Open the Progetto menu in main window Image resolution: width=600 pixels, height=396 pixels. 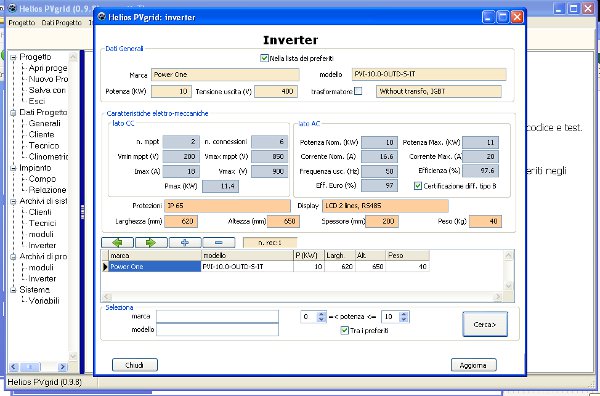(22, 23)
